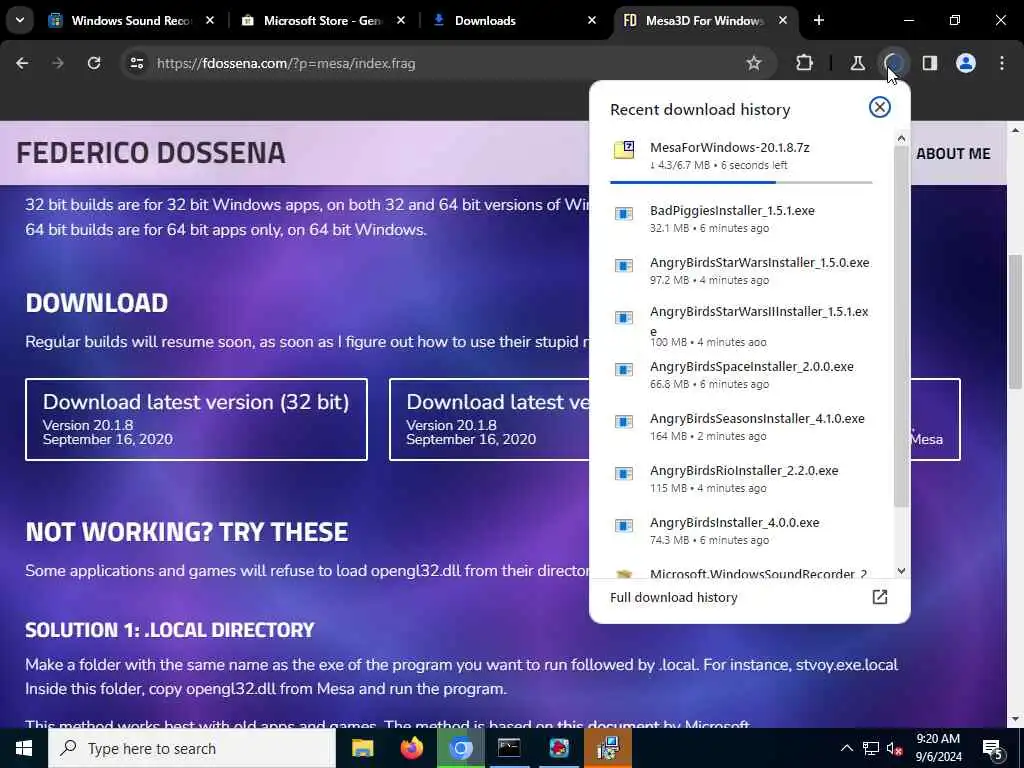
Task: Click the AngryBirdsRioInstaller_2.2.0.exe file icon
Action: tap(624, 473)
